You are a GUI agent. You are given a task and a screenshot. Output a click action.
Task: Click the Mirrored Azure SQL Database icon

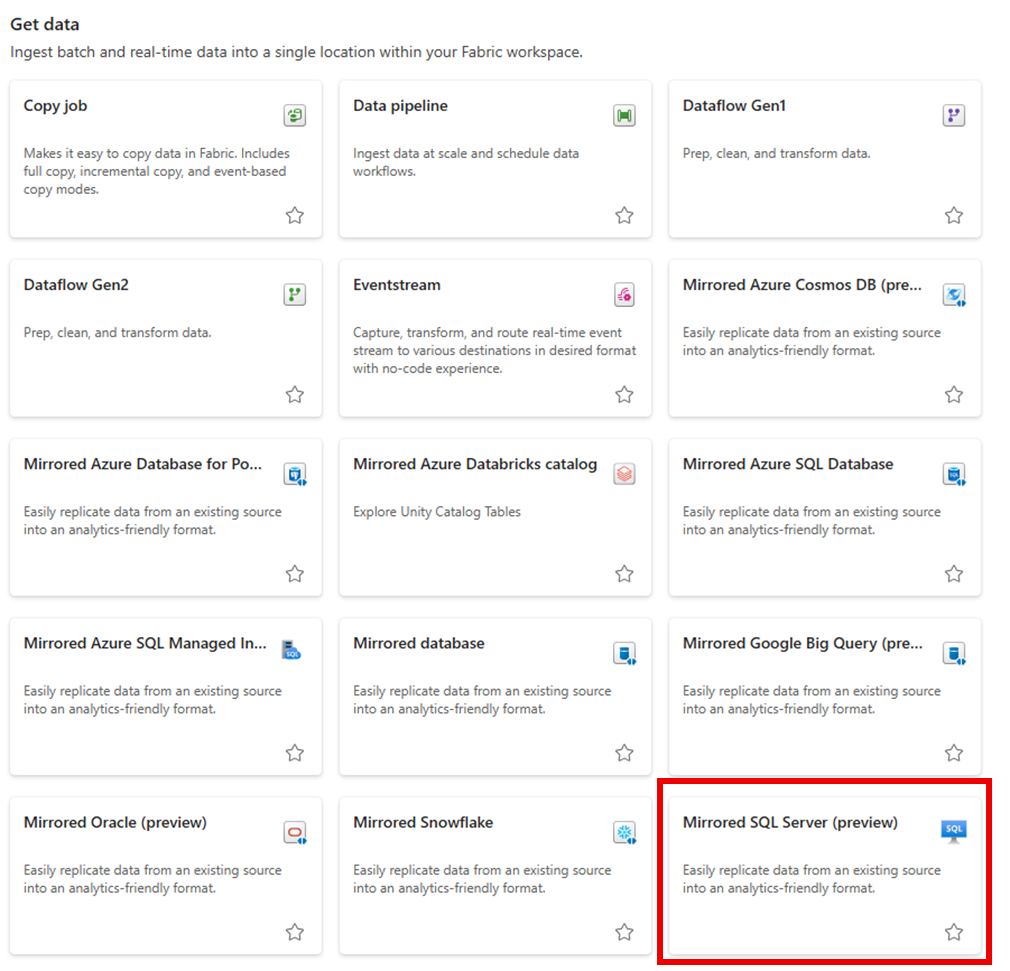[953, 474]
